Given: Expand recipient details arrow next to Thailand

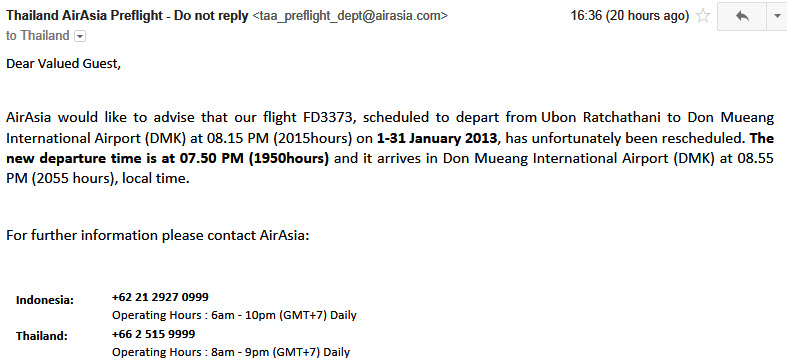Looking at the screenshot, I should coord(80,36).
